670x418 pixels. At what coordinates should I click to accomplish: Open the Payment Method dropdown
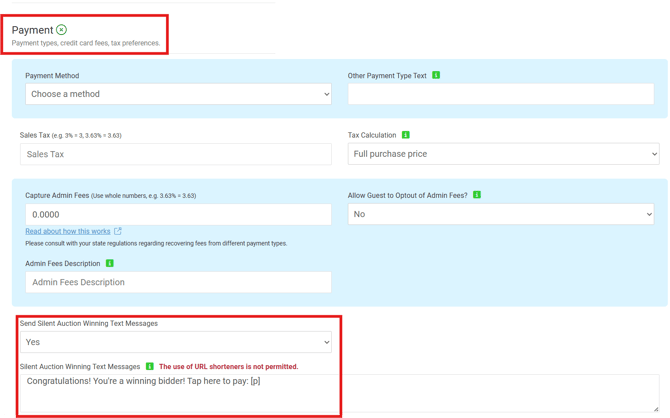point(178,94)
